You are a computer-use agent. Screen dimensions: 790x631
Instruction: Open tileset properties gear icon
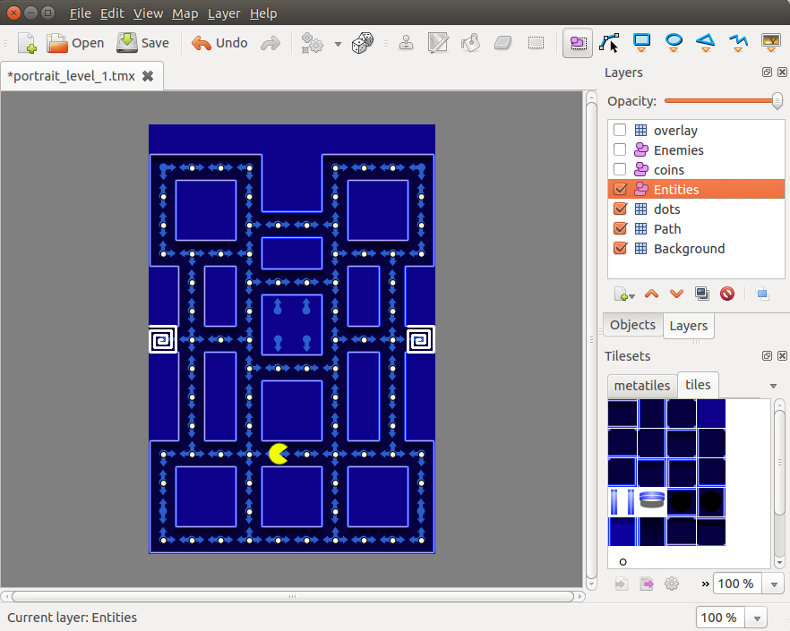[x=672, y=584]
